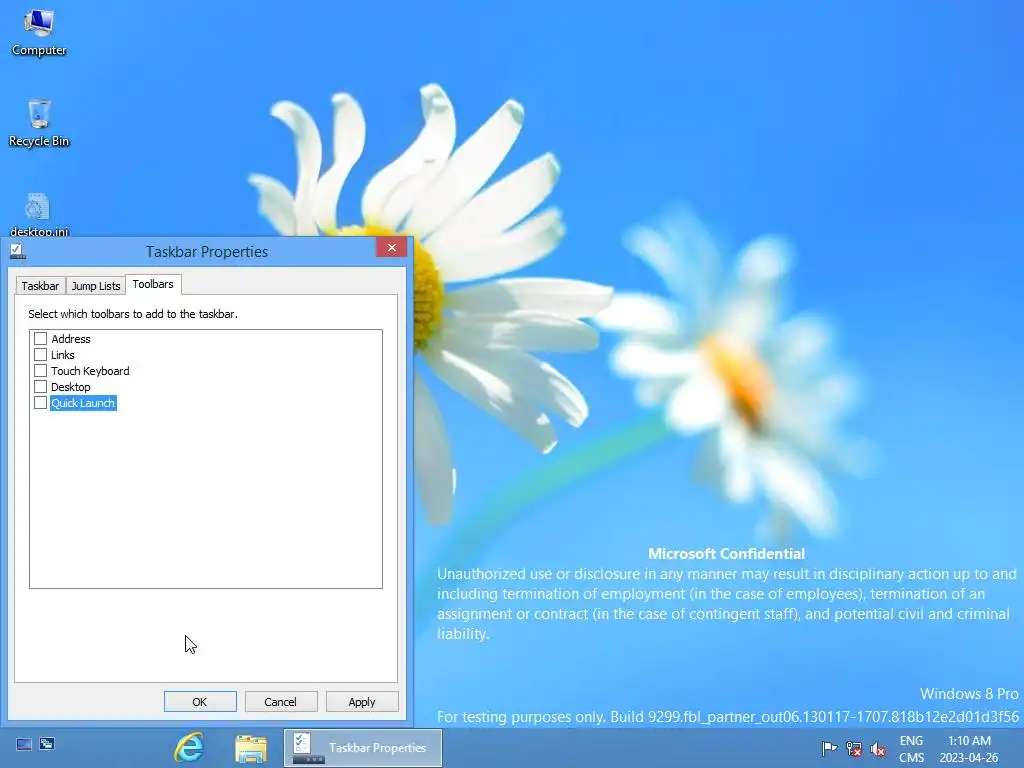Image resolution: width=1024 pixels, height=768 pixels.
Task: Select the Toolbars tab
Action: click(153, 284)
